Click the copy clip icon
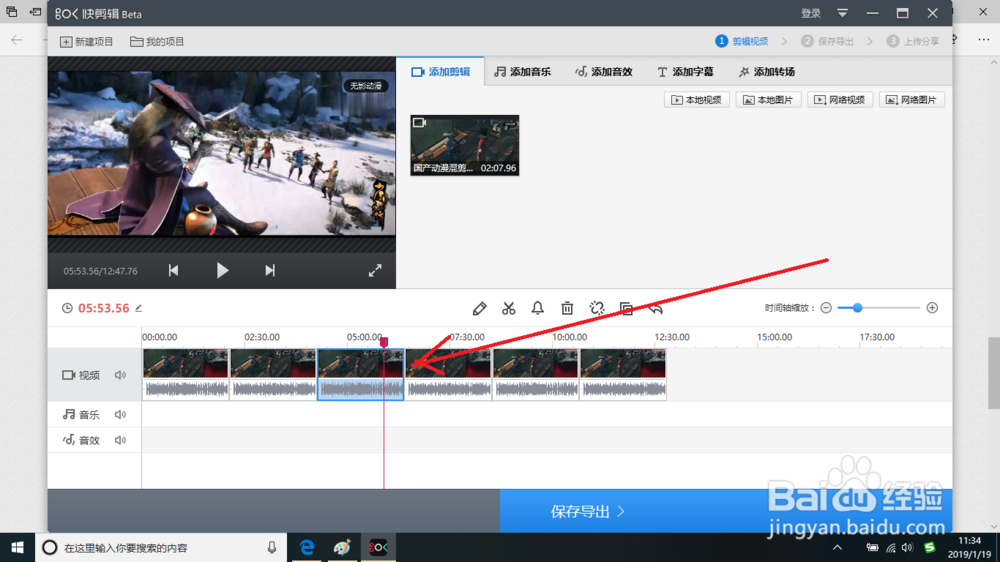1000x562 pixels. (x=626, y=309)
